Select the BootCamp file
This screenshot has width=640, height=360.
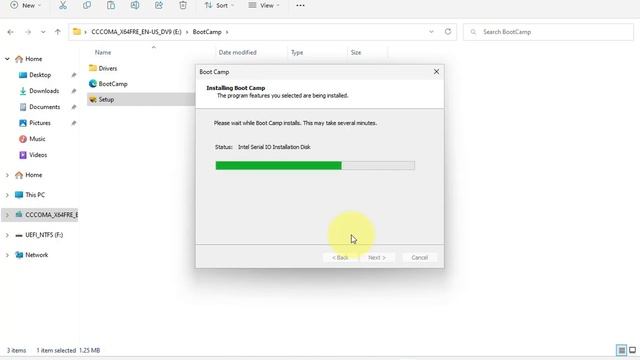pyautogui.click(x=113, y=84)
